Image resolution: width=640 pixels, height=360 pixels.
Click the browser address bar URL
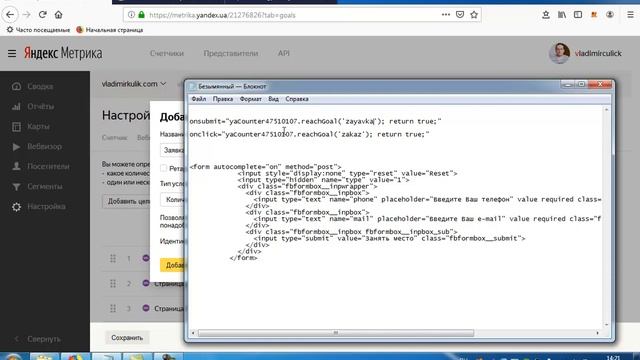pos(222,15)
